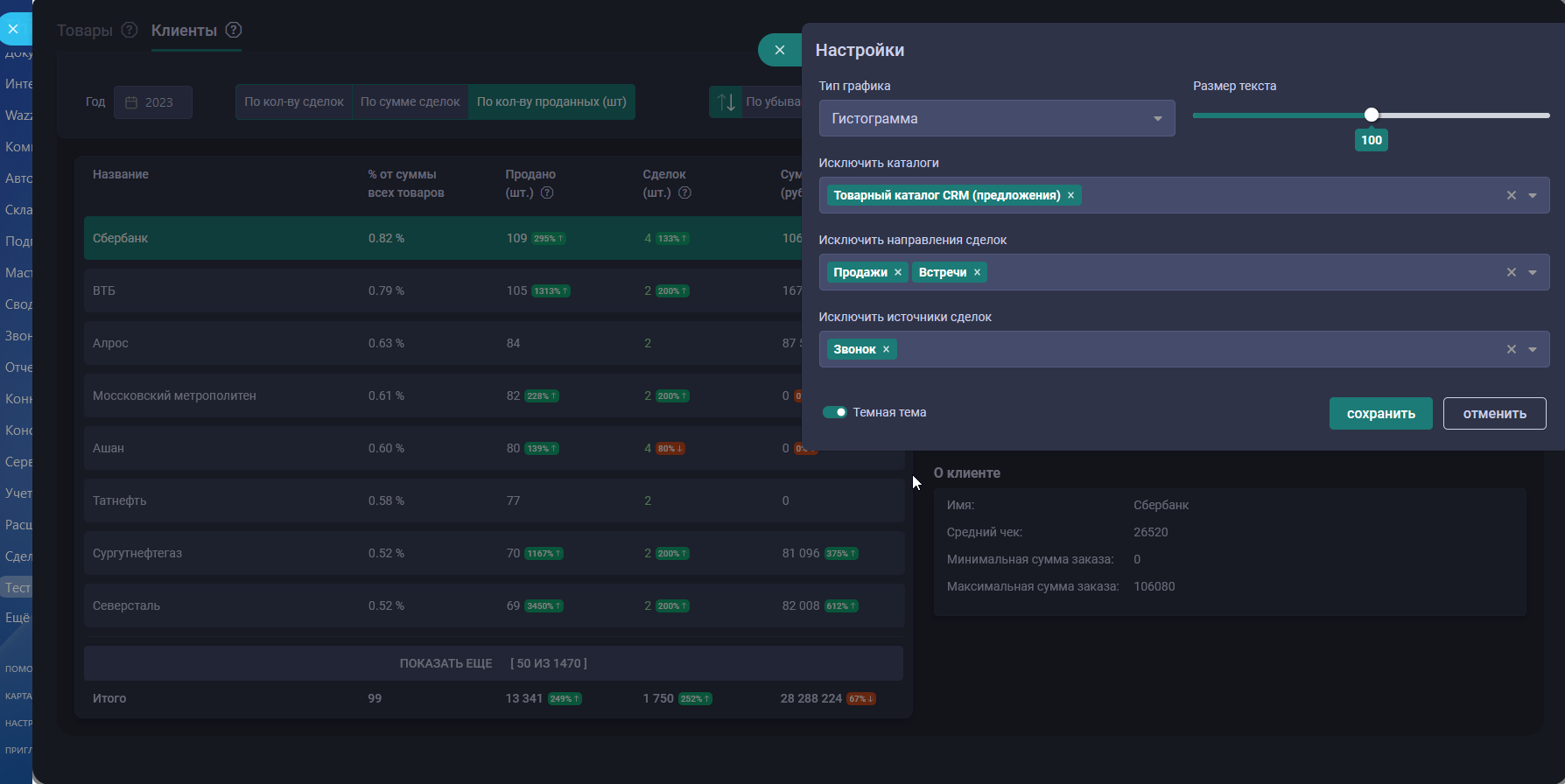Remove the Звонок source tag

point(886,349)
